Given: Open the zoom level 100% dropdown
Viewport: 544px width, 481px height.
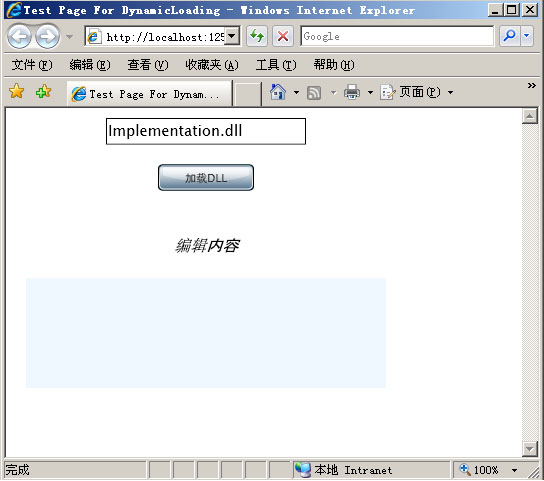Looking at the screenshot, I should coord(514,470).
